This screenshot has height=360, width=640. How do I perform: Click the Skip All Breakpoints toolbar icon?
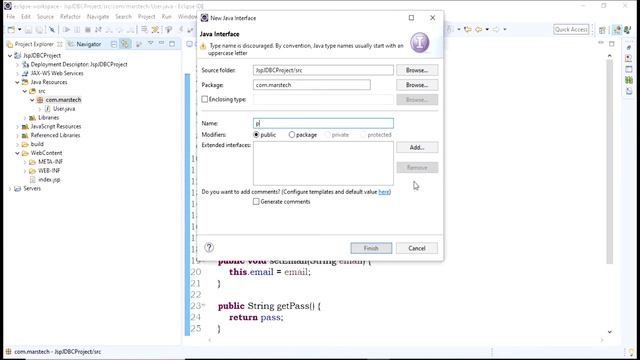52,29
